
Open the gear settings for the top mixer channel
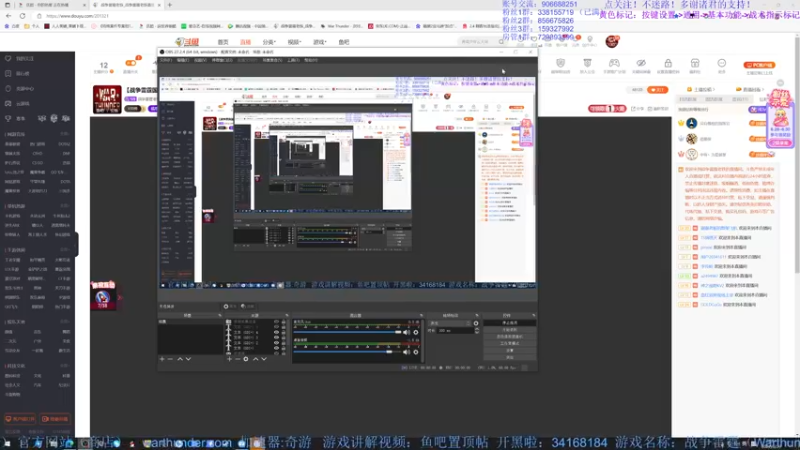416,332
